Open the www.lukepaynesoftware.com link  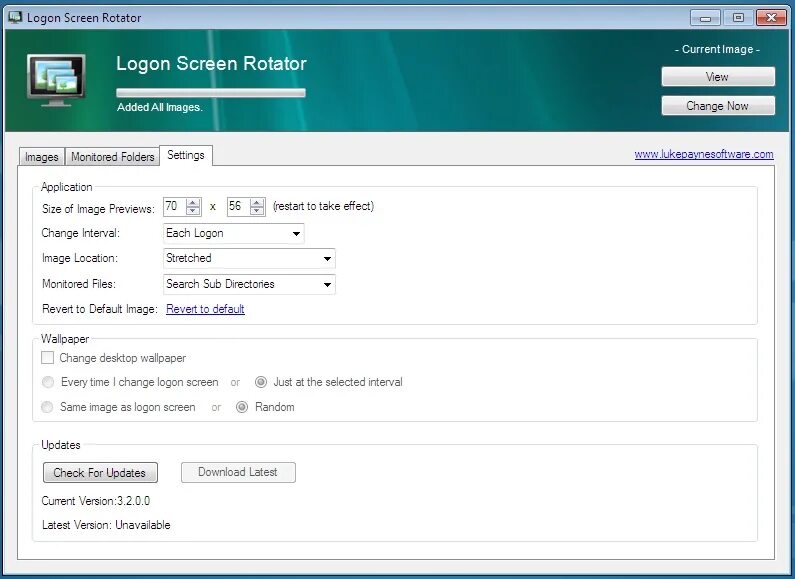[x=704, y=154]
